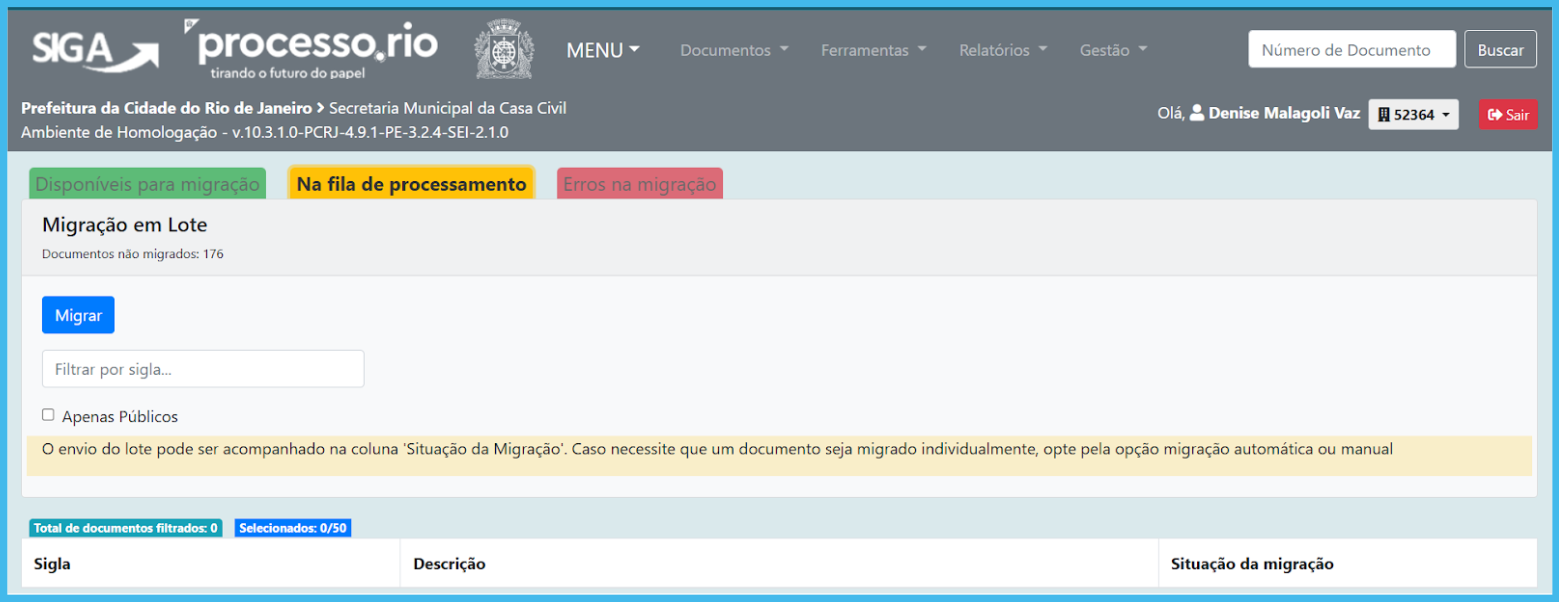1559x602 pixels.
Task: Click the Rio city crest emblem
Action: [504, 50]
